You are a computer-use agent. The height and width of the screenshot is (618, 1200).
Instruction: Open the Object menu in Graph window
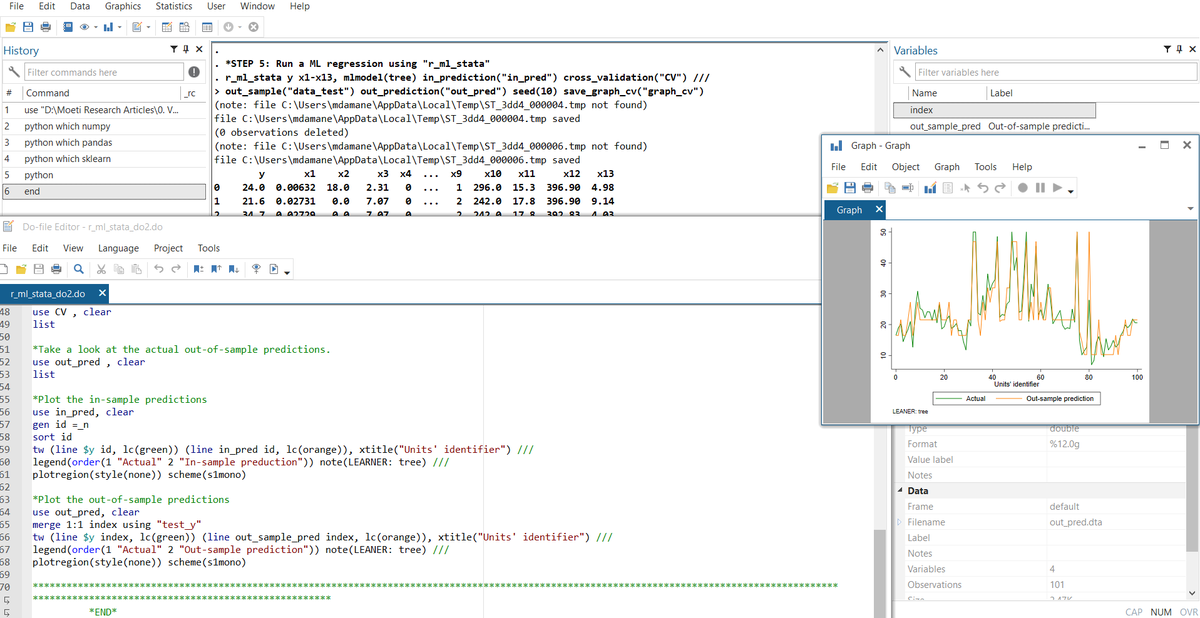pyautogui.click(x=905, y=167)
